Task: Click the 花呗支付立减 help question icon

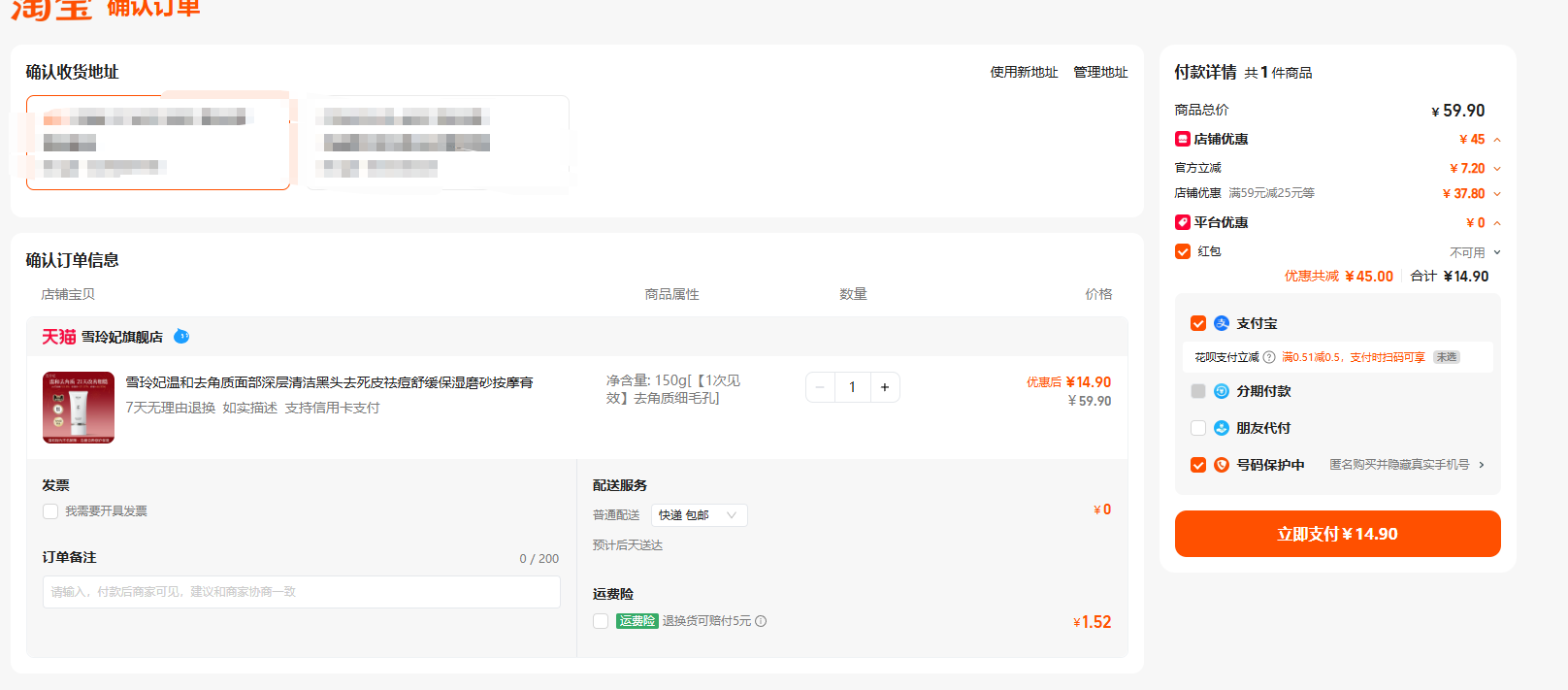Action: 1269,357
